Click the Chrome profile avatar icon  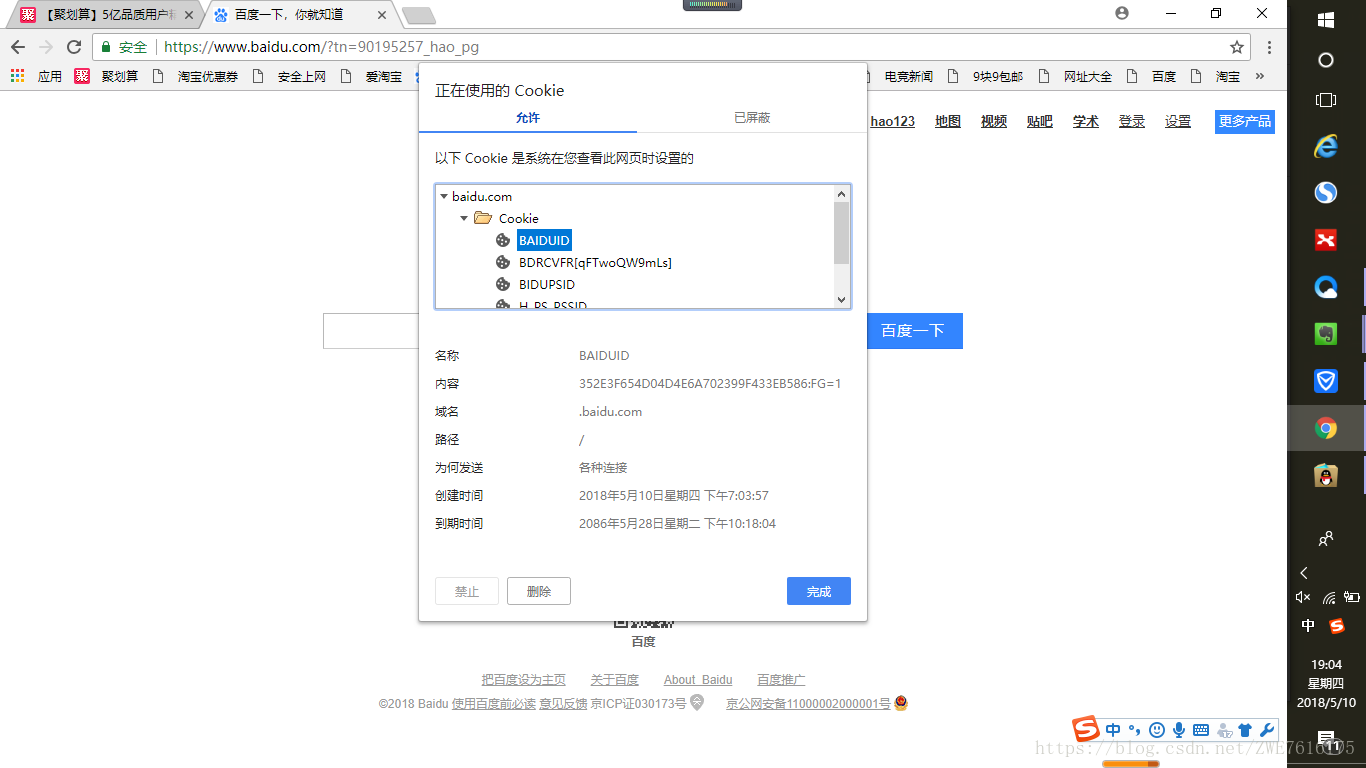coord(1122,13)
